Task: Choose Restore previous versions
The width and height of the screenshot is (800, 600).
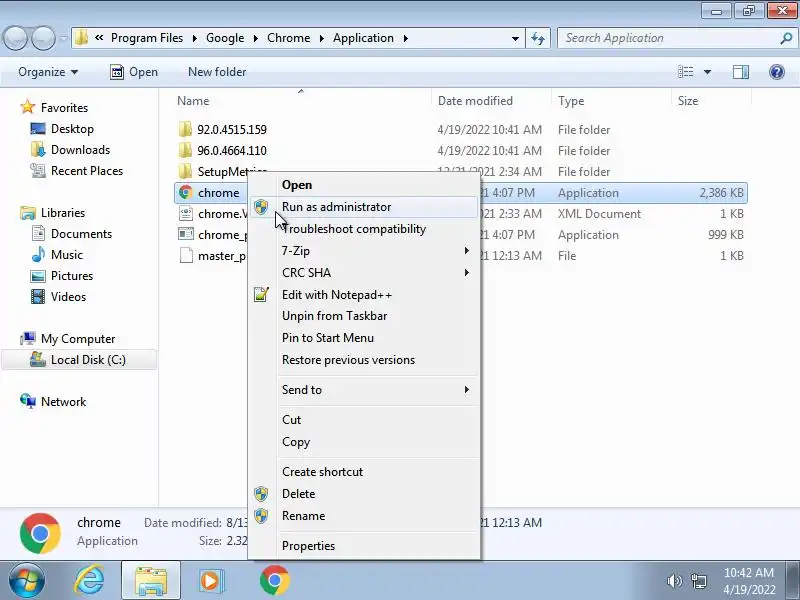Action: point(364,360)
